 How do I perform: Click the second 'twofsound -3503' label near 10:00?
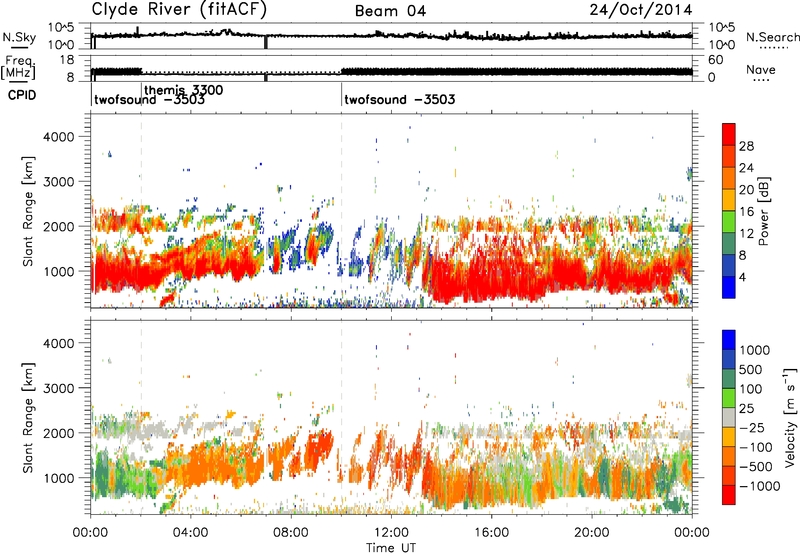pyautogui.click(x=399, y=99)
